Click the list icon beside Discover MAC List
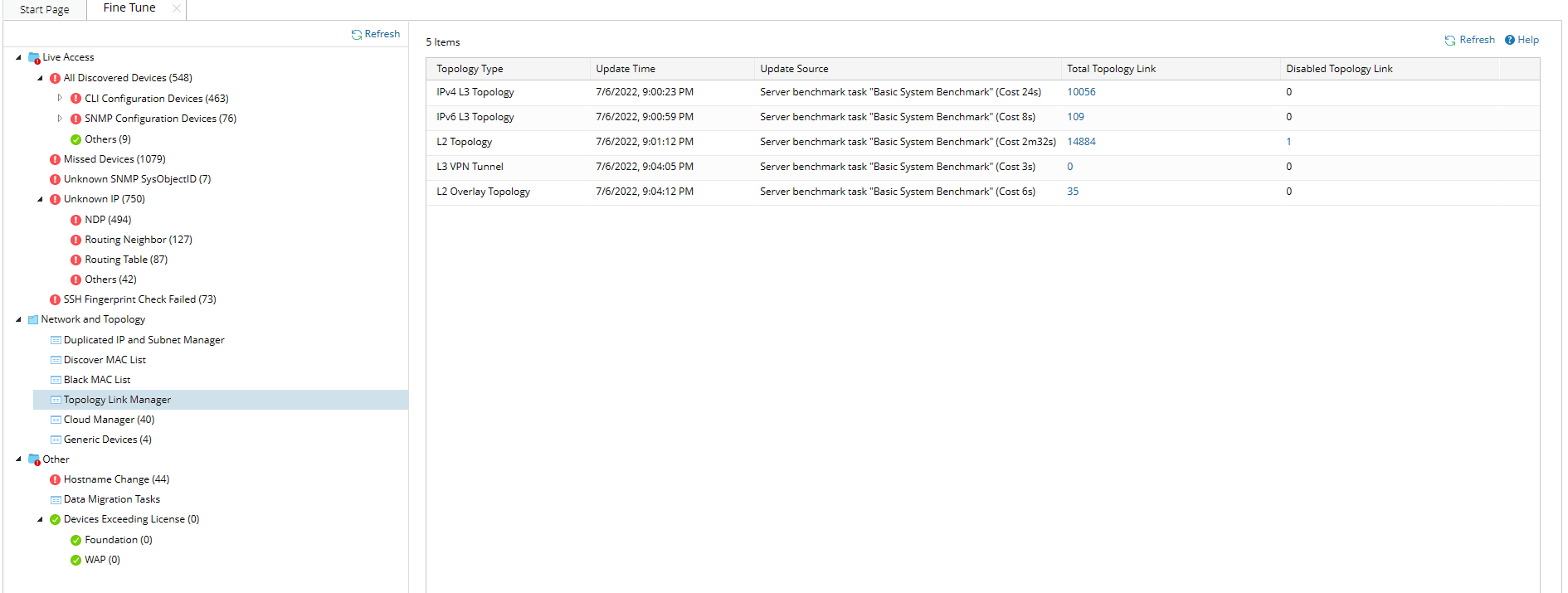 [x=56, y=360]
